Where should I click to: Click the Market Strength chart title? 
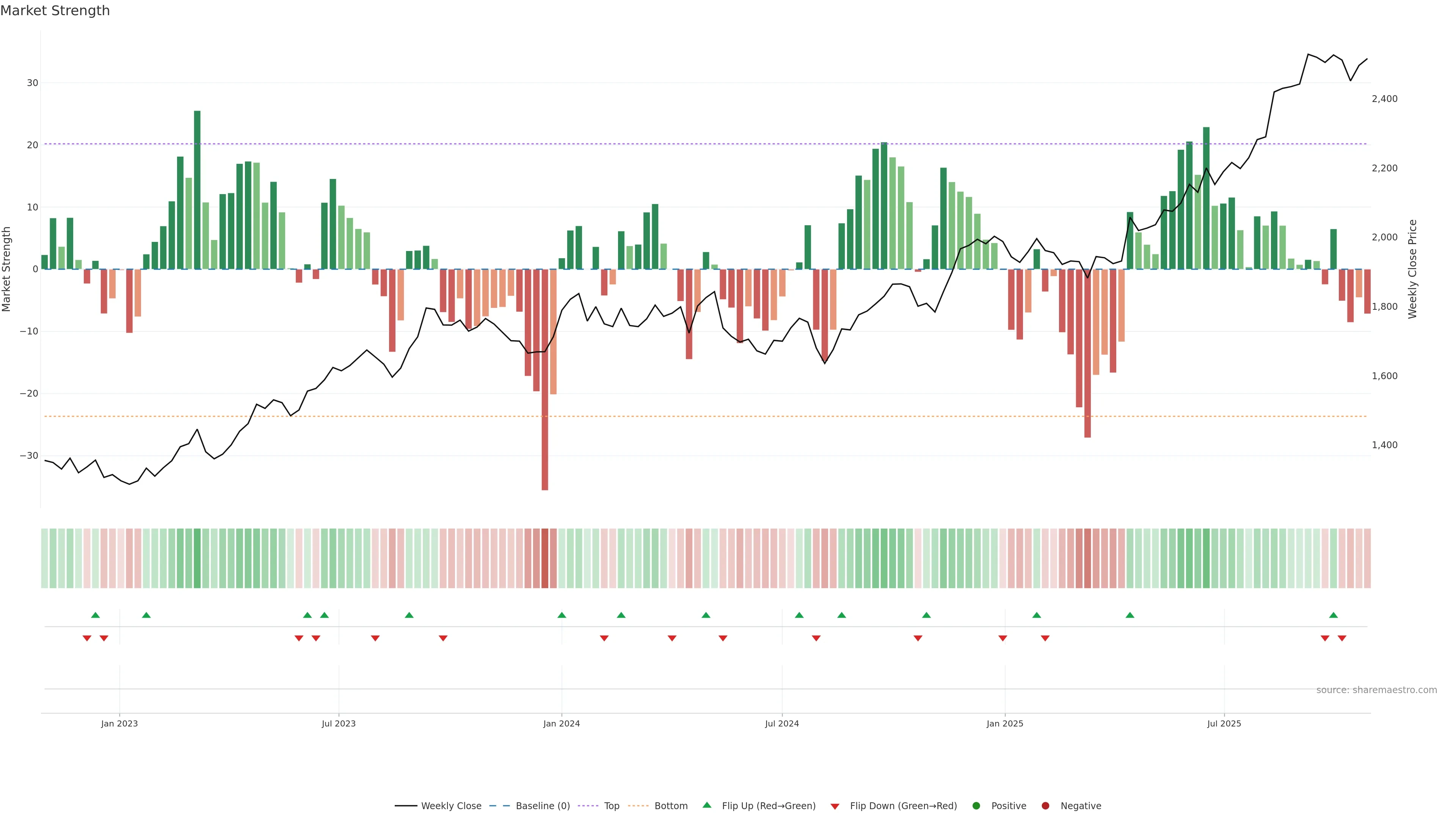point(55,11)
